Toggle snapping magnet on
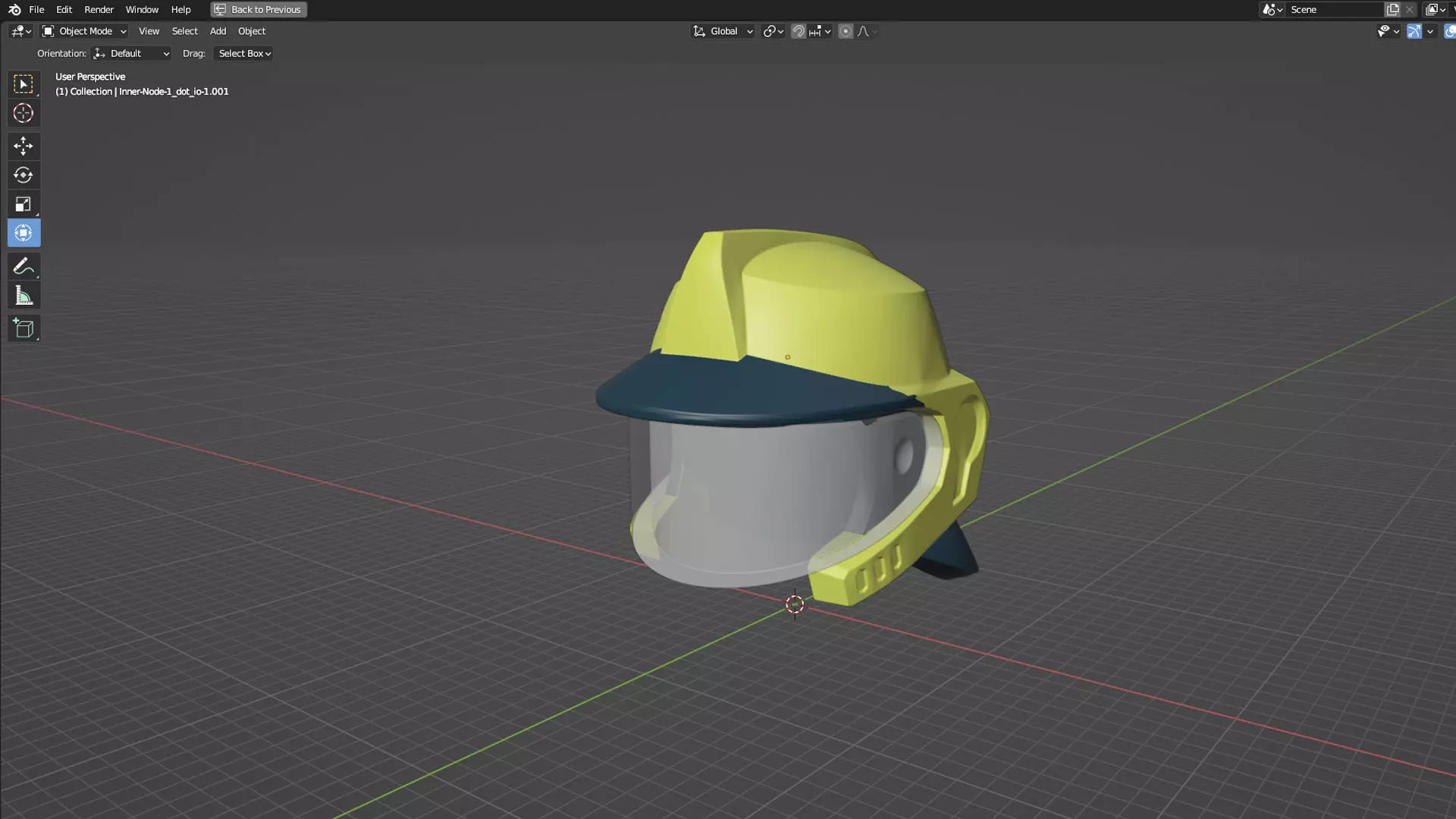This screenshot has height=819, width=1456. tap(798, 31)
